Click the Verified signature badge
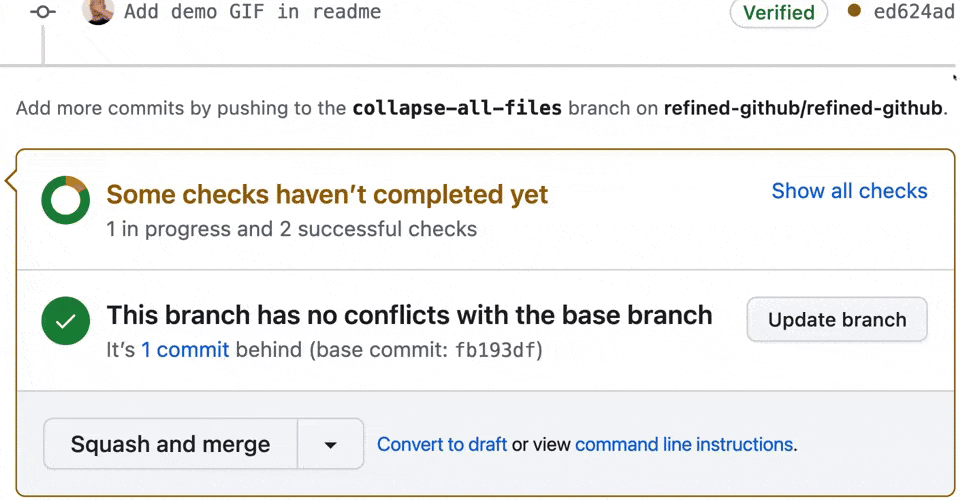Screen dimensions: 960x500 pos(779,13)
